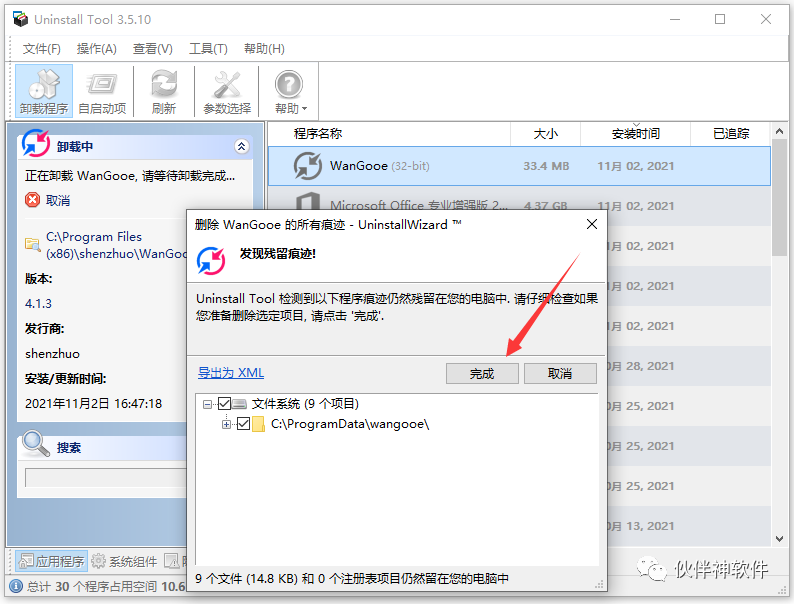Click the red 取消 cancel icon in sidebar
This screenshot has height=604, width=794.
pos(32,199)
